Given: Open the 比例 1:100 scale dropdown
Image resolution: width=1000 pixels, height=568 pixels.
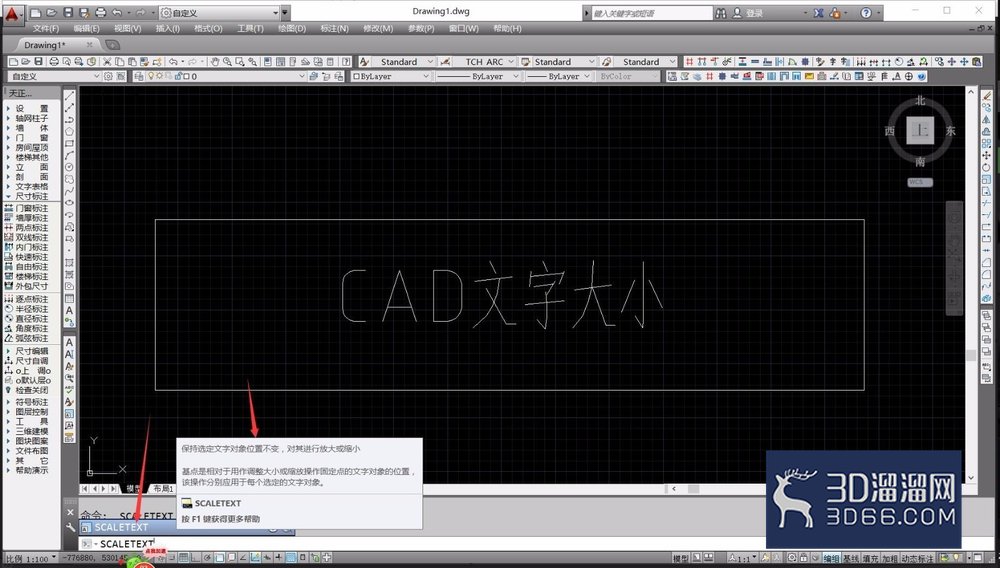Looking at the screenshot, I should pos(29,559).
